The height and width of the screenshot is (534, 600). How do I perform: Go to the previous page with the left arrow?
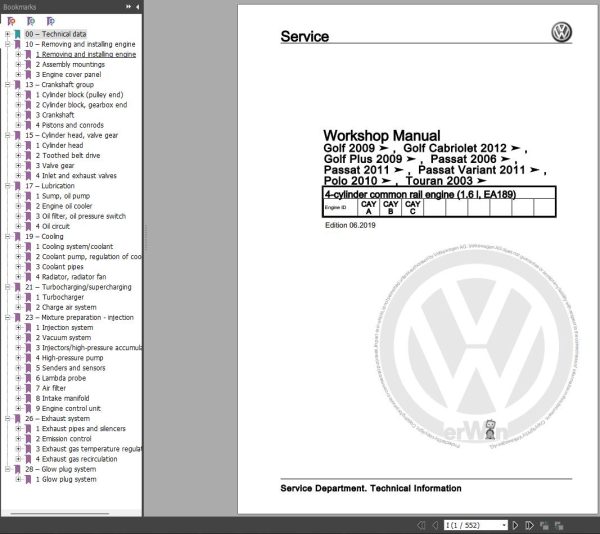[435, 525]
